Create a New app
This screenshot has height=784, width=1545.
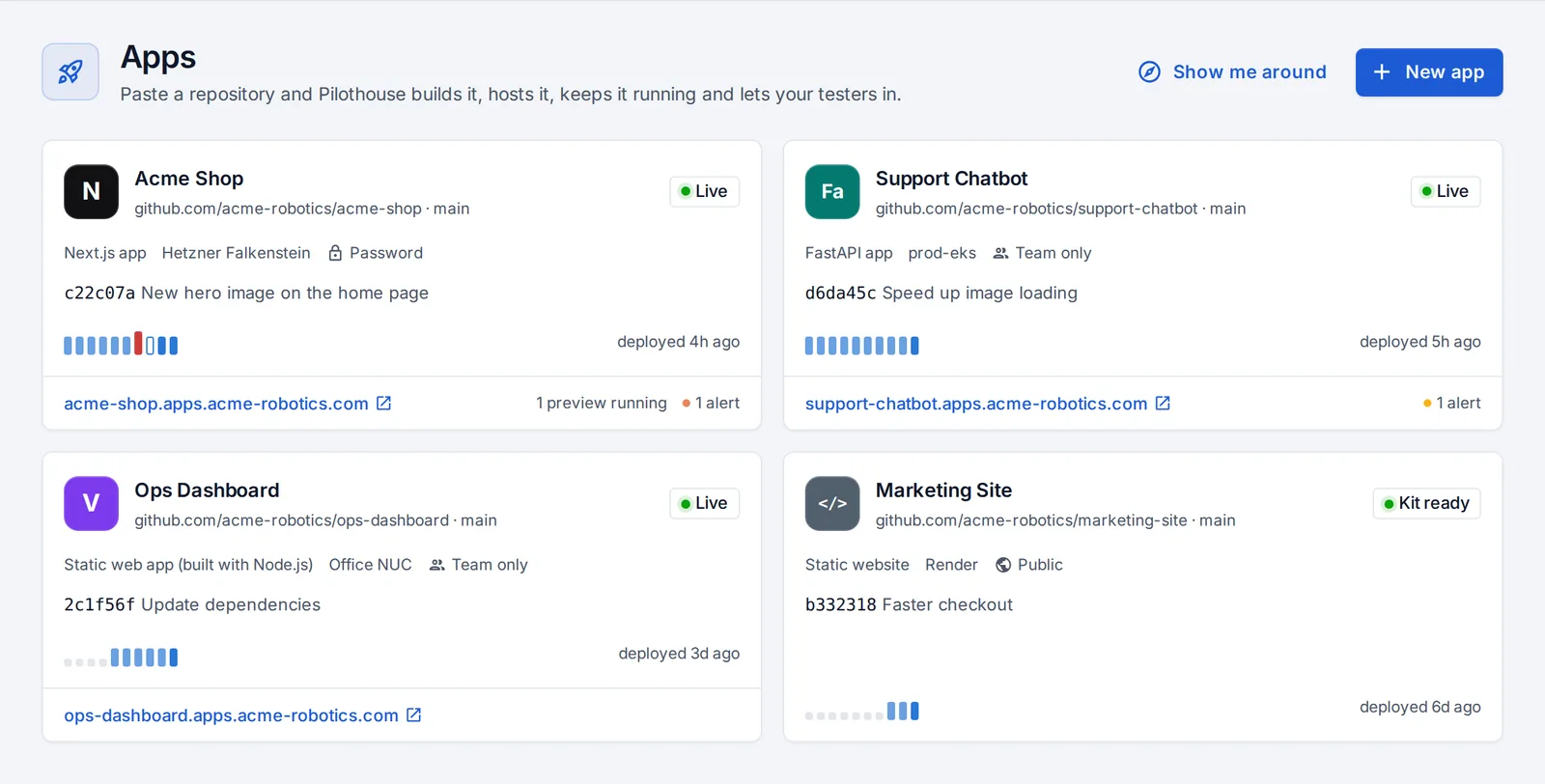click(x=1429, y=72)
